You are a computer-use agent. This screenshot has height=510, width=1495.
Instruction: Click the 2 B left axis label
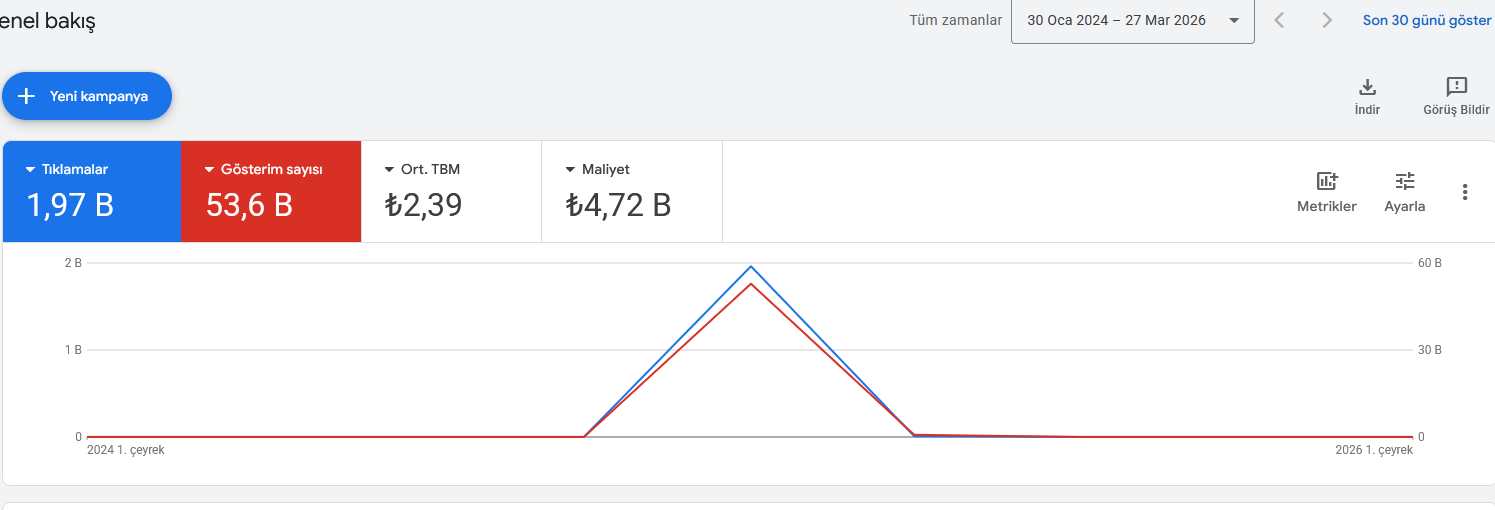click(x=72, y=263)
